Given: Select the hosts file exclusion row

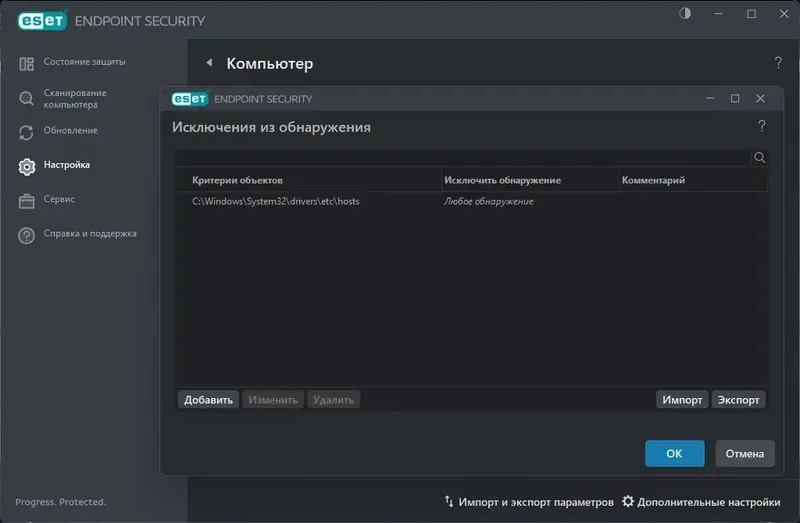Looking at the screenshot, I should (471, 202).
